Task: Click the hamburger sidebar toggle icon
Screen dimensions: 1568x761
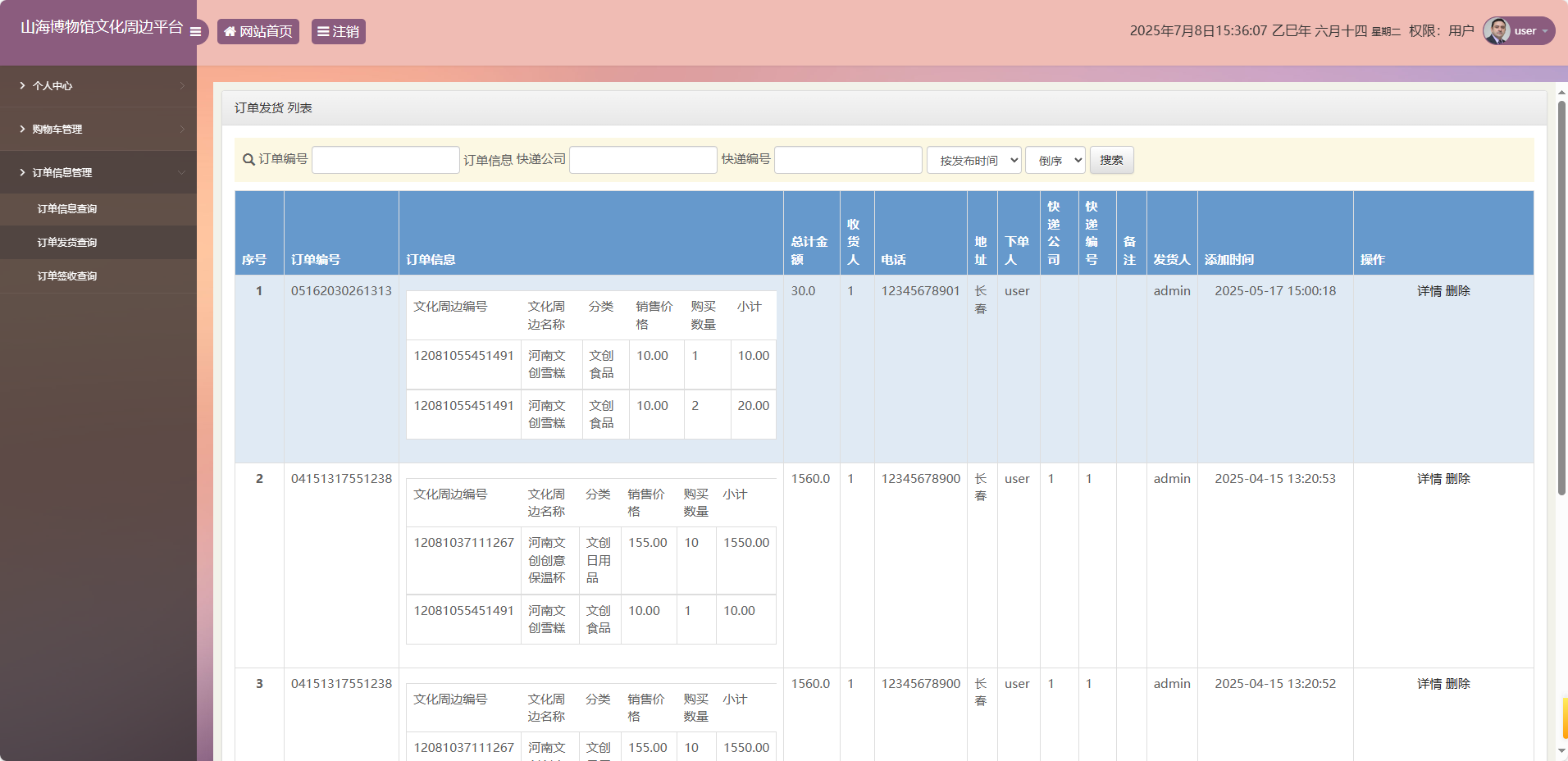Action: pyautogui.click(x=195, y=32)
